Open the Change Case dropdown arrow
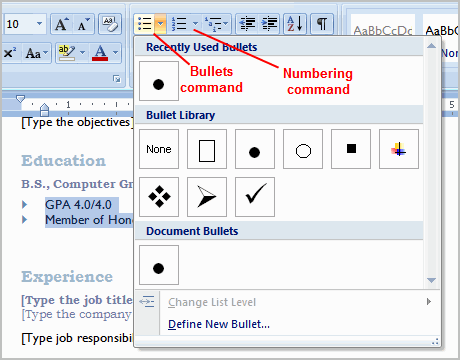The height and width of the screenshot is (360, 460). [46, 53]
